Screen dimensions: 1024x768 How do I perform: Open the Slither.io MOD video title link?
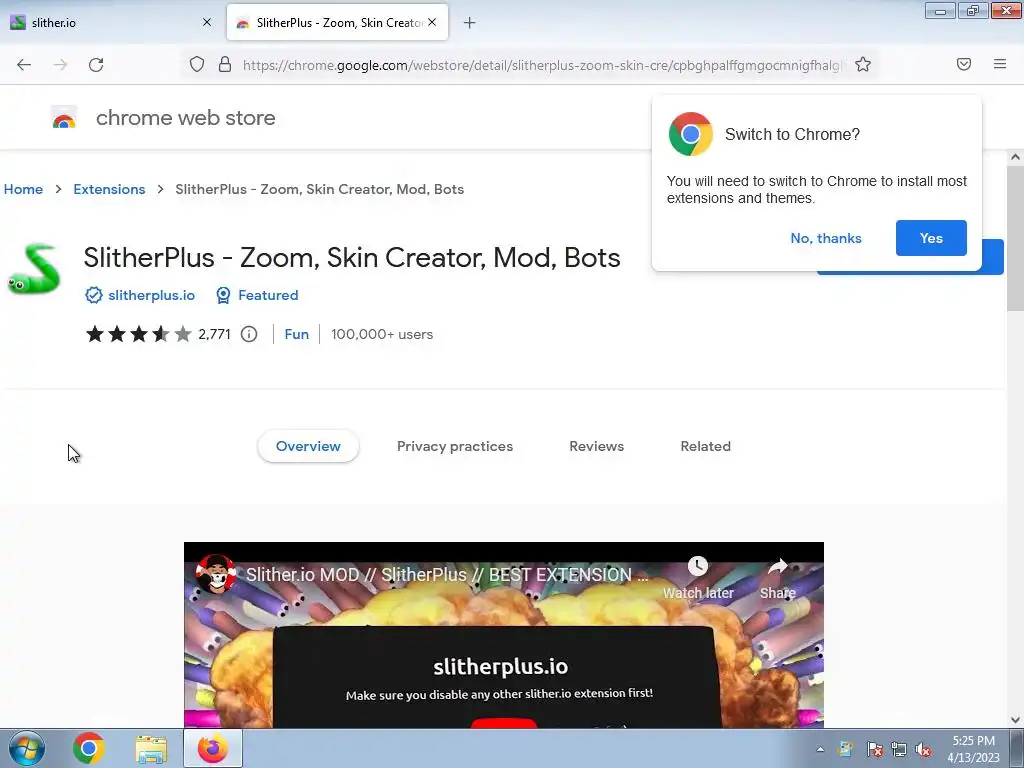pos(447,575)
